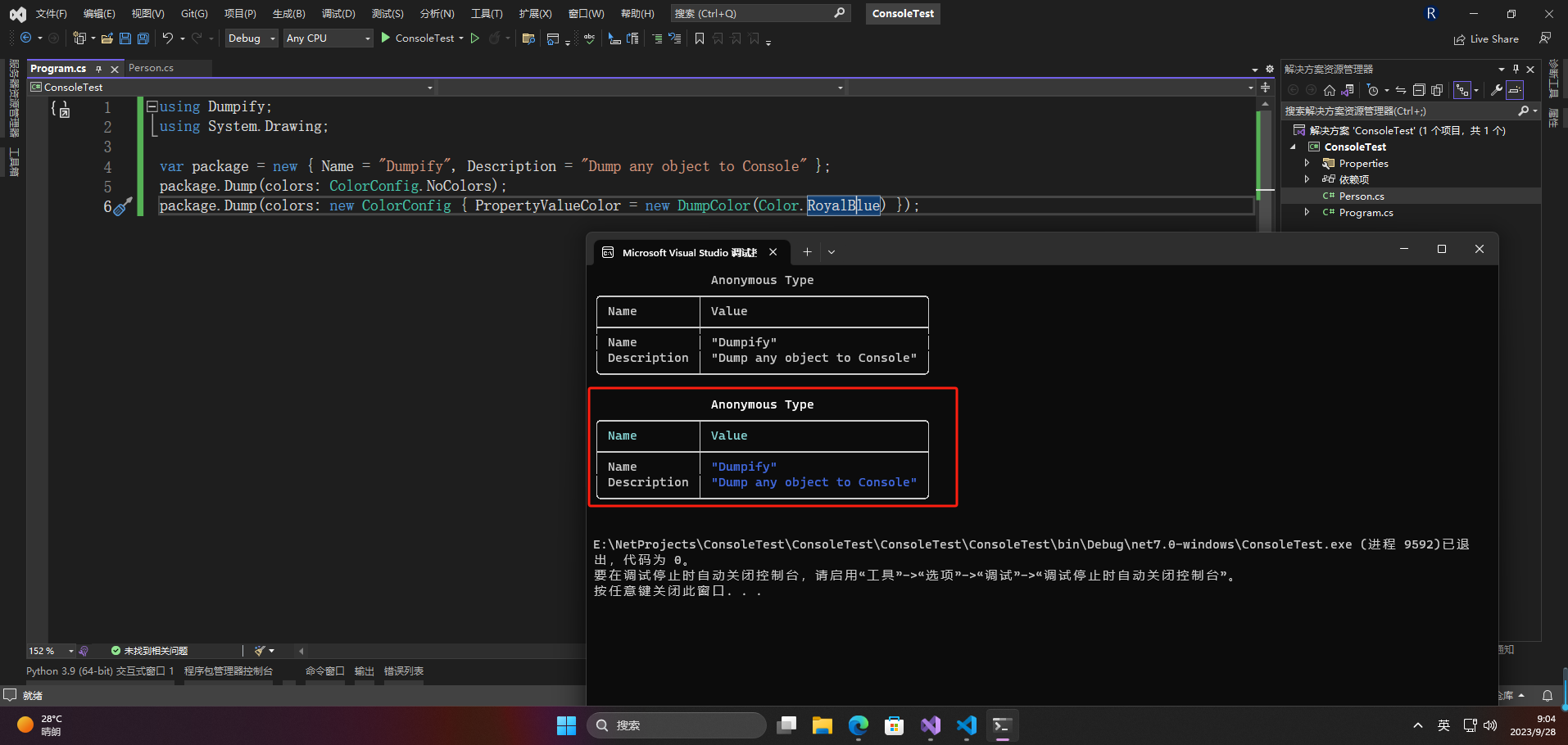Select Person.cs in Solution Explorer

click(1361, 196)
